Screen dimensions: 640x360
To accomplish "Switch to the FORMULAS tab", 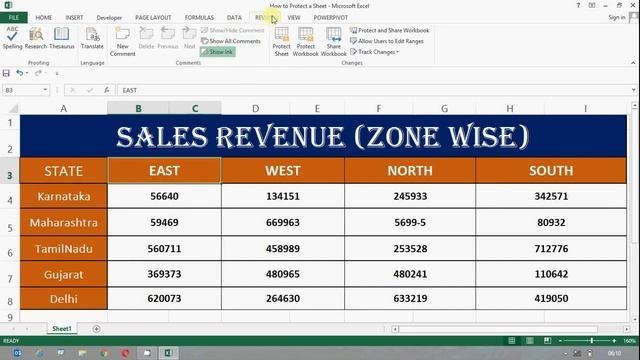I will (x=199, y=18).
